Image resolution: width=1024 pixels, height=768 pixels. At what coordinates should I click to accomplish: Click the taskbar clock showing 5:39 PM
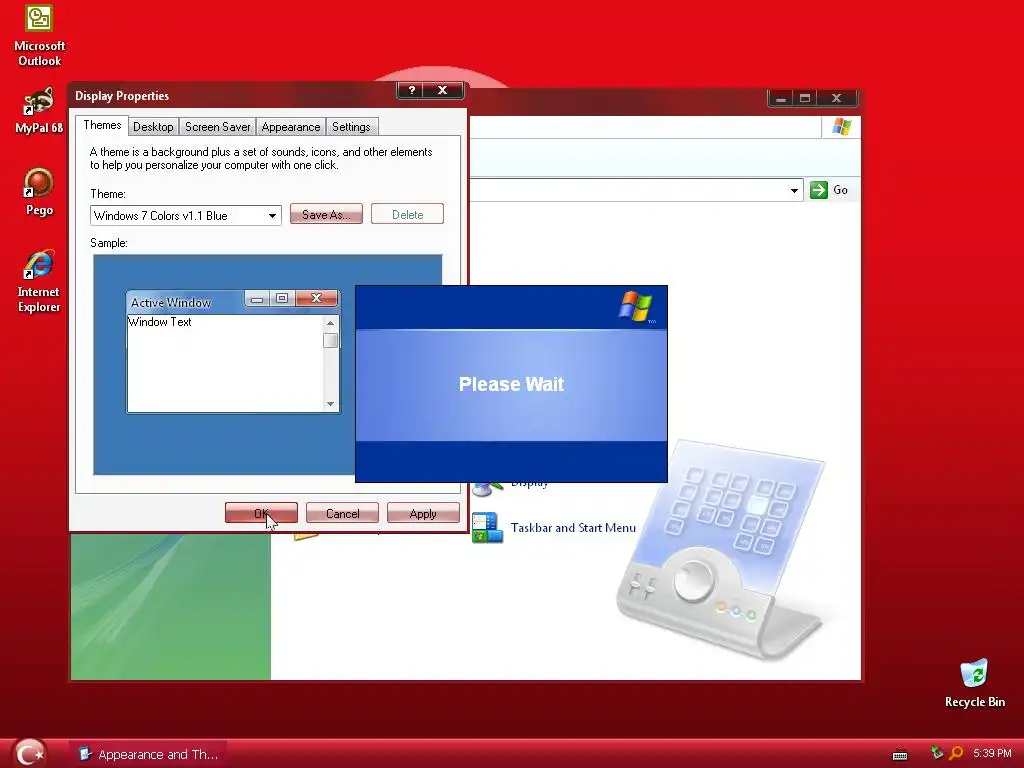point(992,754)
